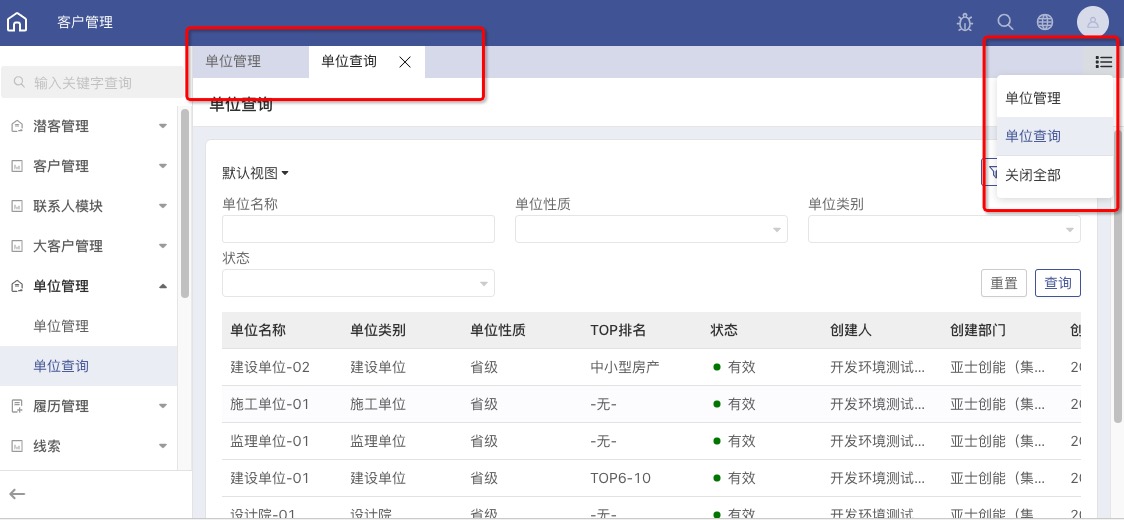Close the 单位查询 tab
This screenshot has width=1124, height=520.
[x=405, y=62]
